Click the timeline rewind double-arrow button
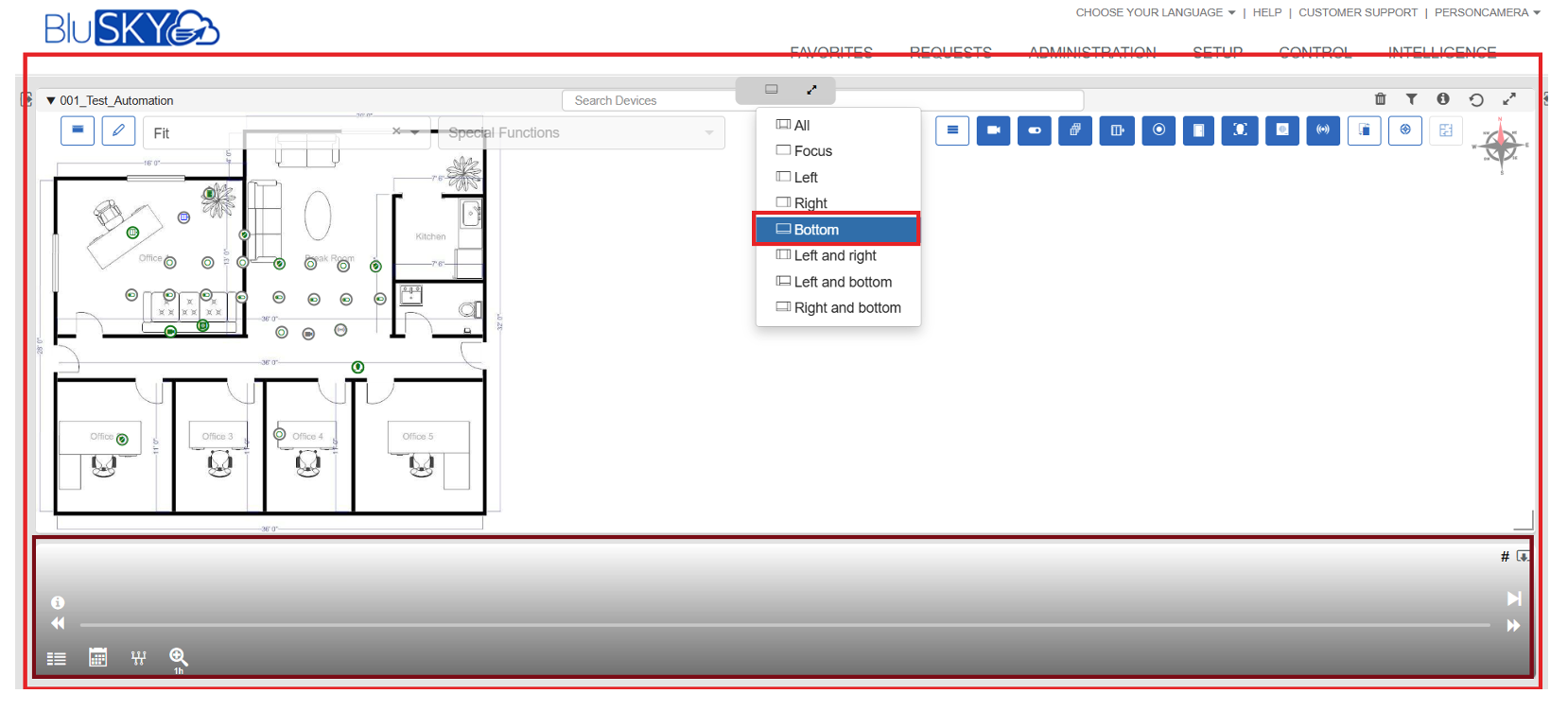 (58, 623)
